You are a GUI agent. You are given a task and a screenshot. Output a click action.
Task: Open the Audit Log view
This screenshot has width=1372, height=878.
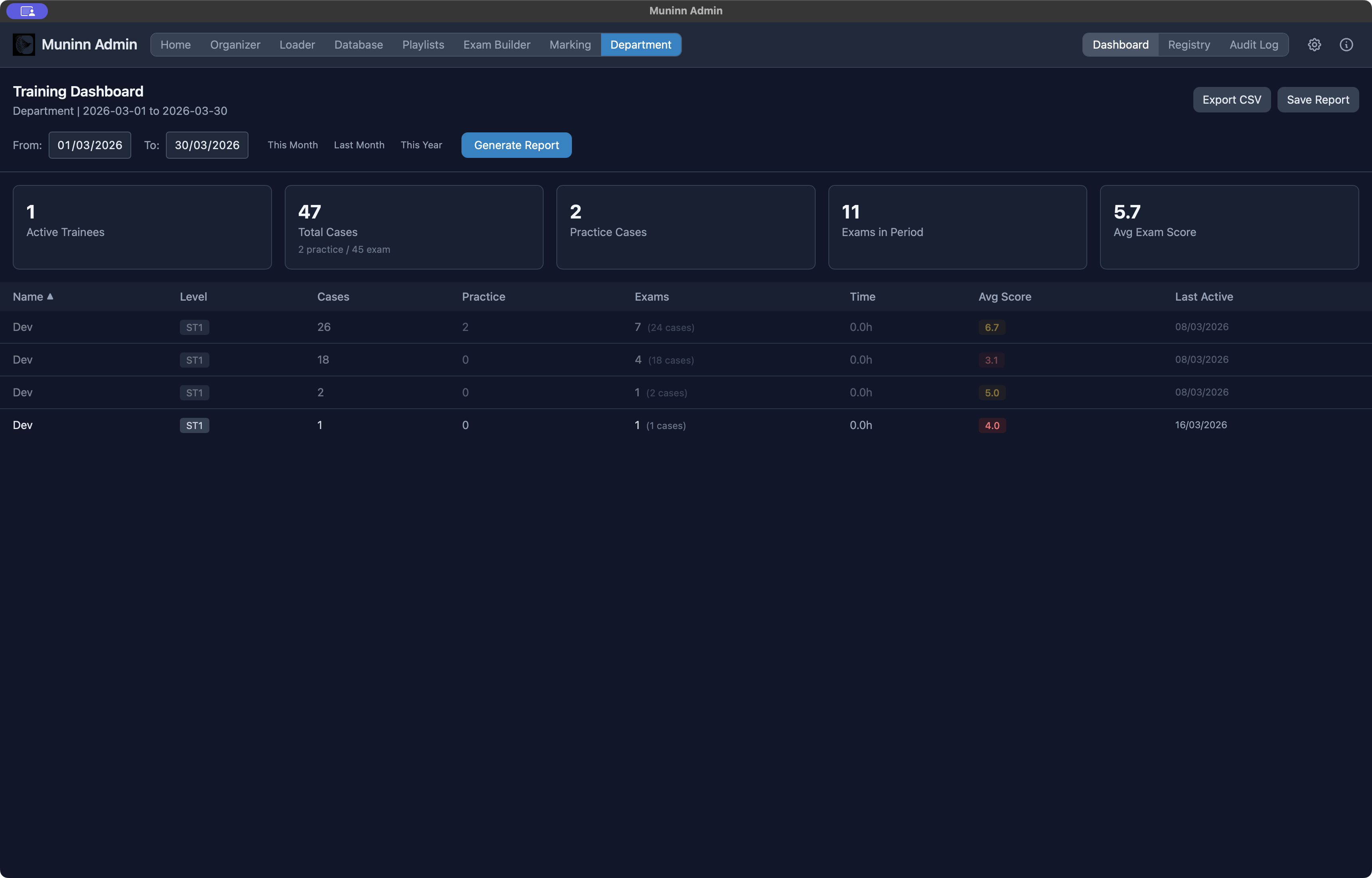[1254, 45]
